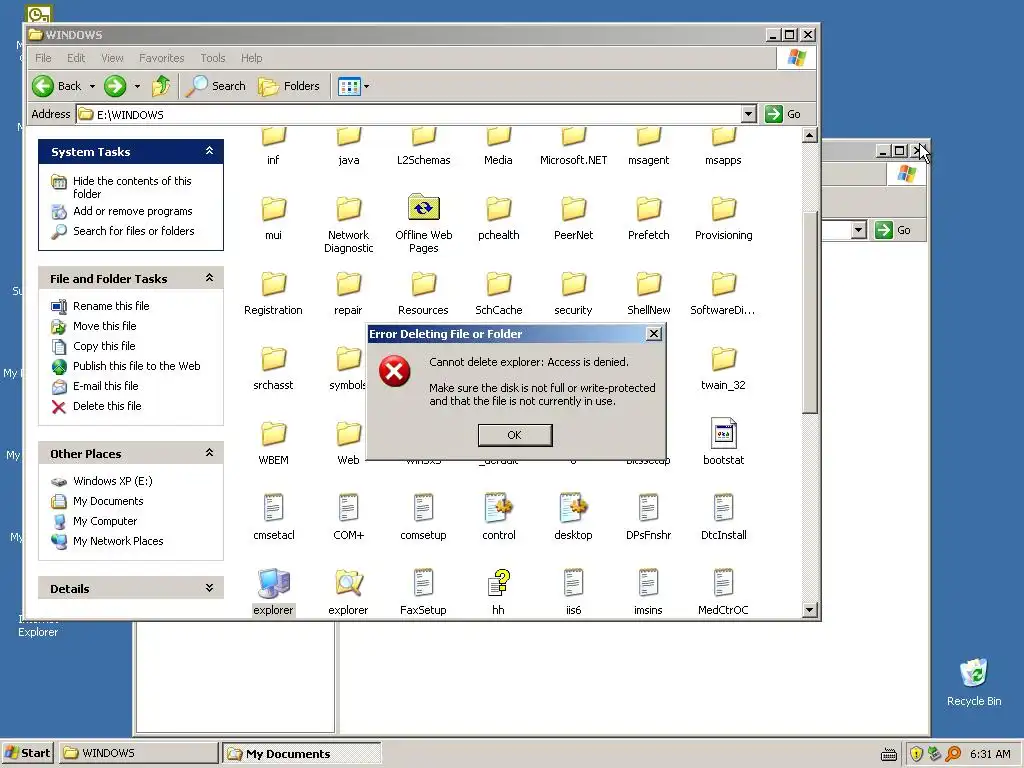Select the Offline Web Pages folder
Image resolution: width=1024 pixels, height=768 pixels.
click(x=424, y=223)
